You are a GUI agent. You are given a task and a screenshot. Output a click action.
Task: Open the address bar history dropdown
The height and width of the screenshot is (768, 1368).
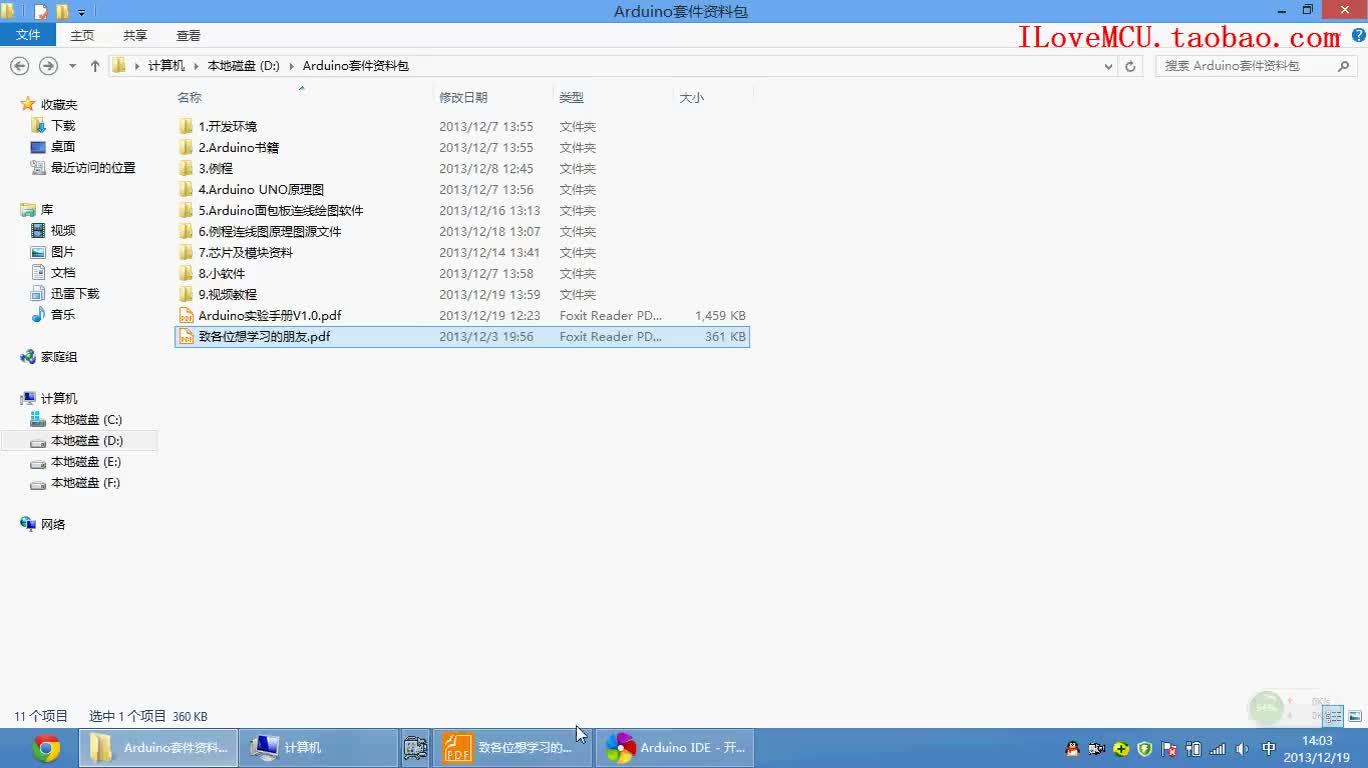(x=1108, y=66)
